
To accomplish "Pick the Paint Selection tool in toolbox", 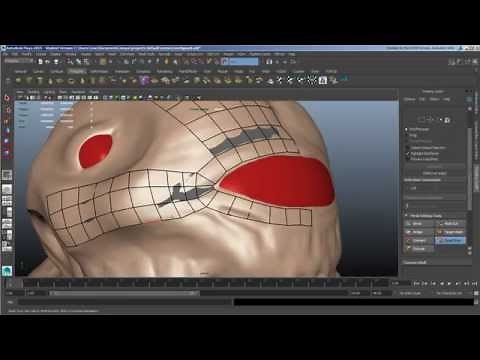I will pyautogui.click(x=7, y=121).
